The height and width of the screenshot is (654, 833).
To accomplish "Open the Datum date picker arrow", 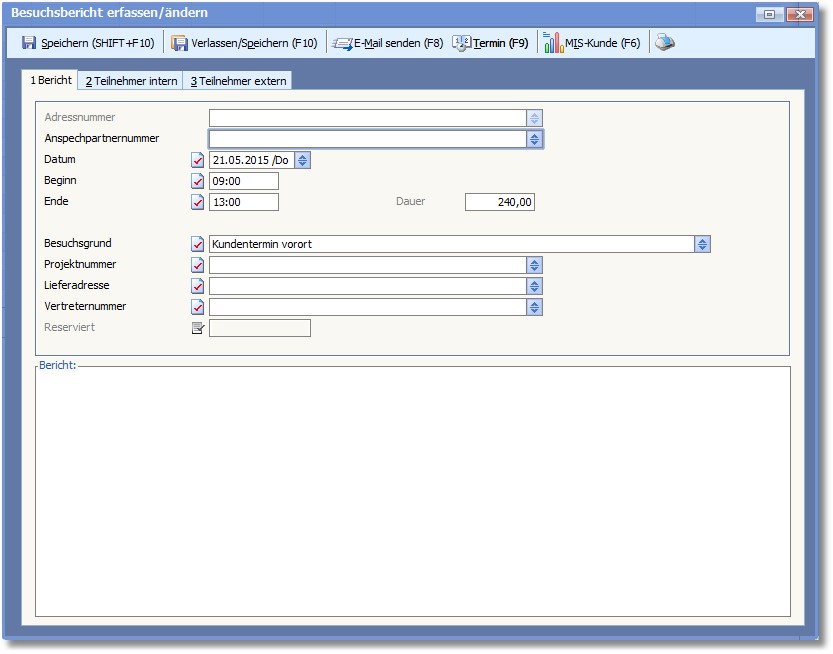I will (303, 160).
